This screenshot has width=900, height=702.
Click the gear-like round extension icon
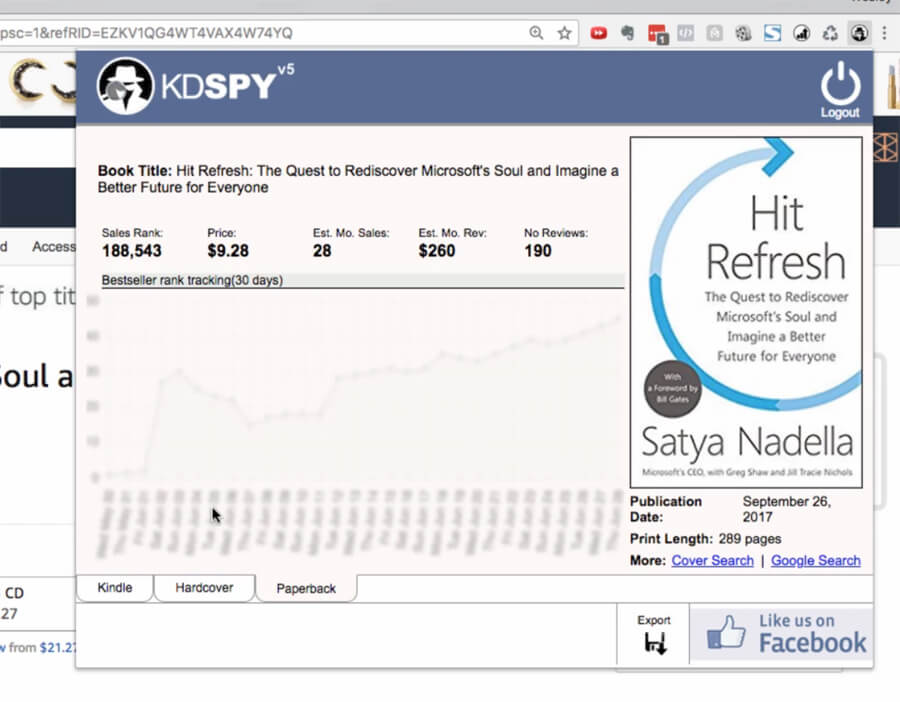pos(743,33)
